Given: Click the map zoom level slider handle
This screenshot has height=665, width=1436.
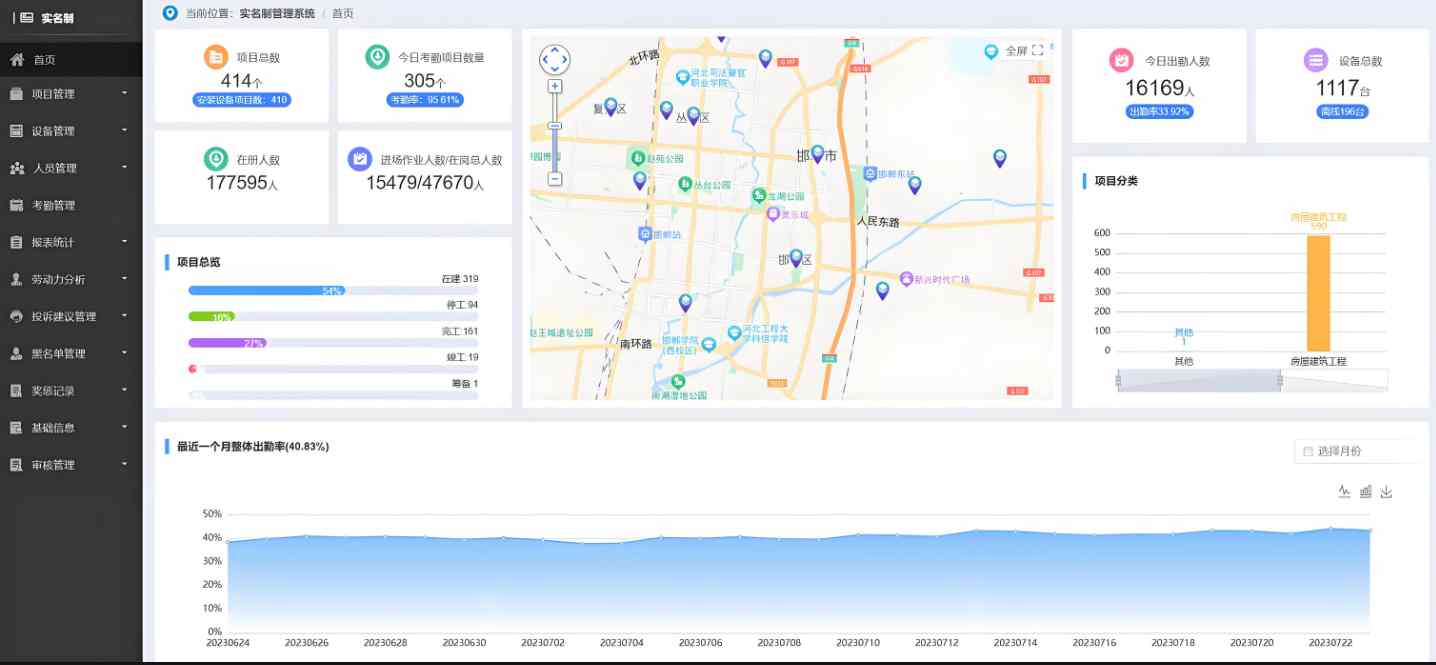Looking at the screenshot, I should 555,126.
